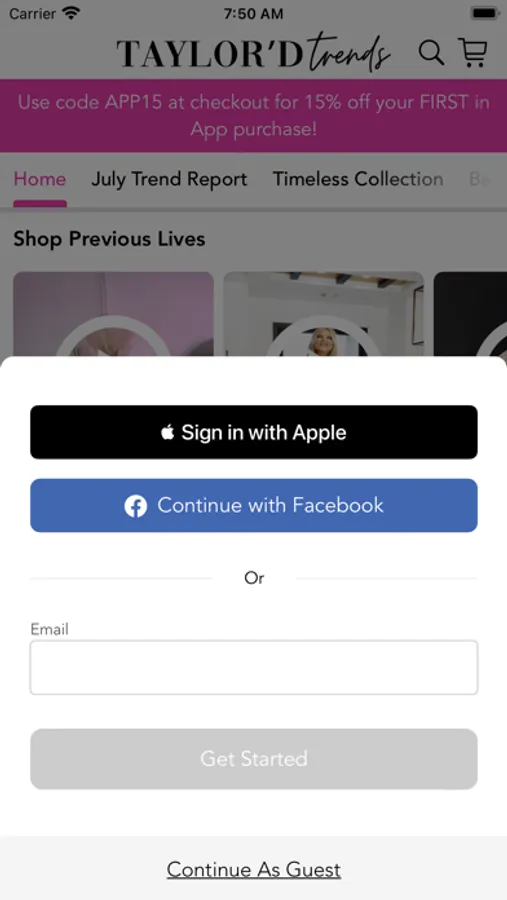The width and height of the screenshot is (507, 900).
Task: Tap the Facebook logo icon
Action: (136, 506)
